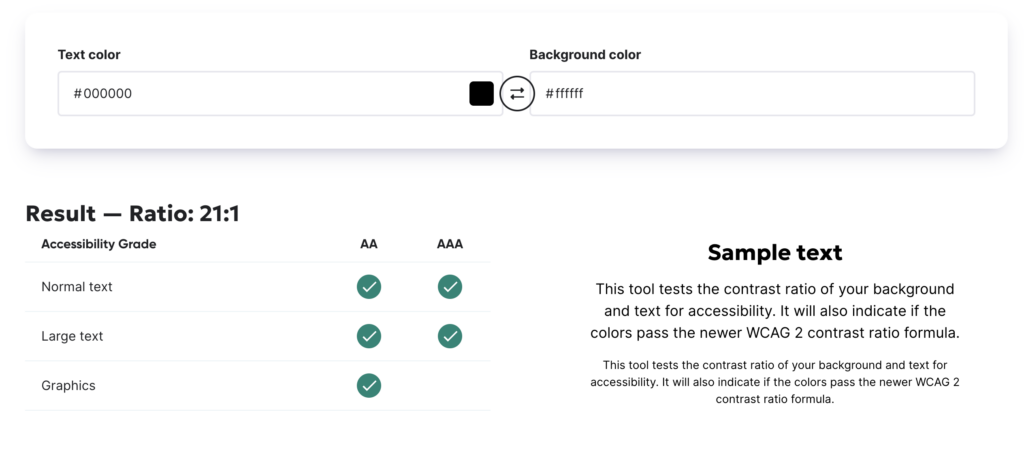Click Normal text AAA pass checkmark
The width and height of the screenshot is (1024, 469).
click(450, 287)
